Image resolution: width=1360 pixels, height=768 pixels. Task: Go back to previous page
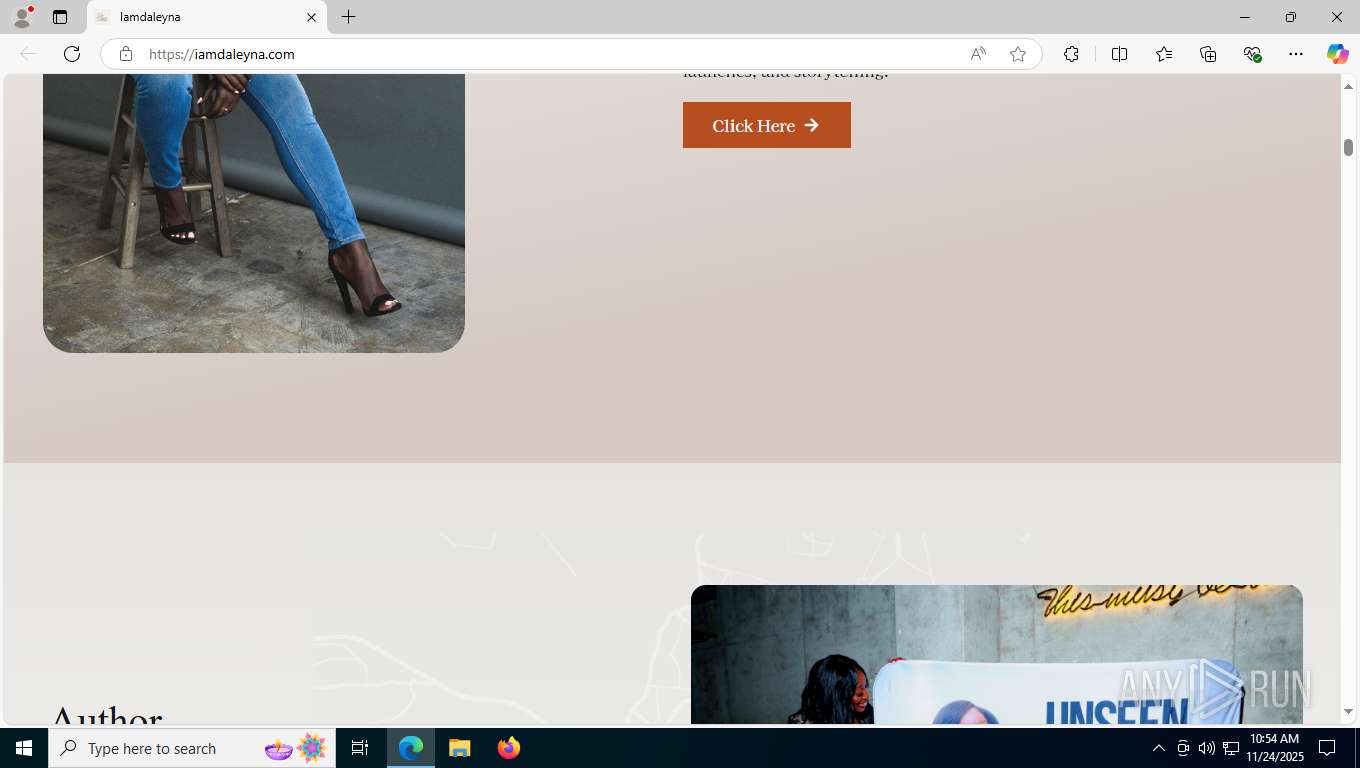[28, 54]
